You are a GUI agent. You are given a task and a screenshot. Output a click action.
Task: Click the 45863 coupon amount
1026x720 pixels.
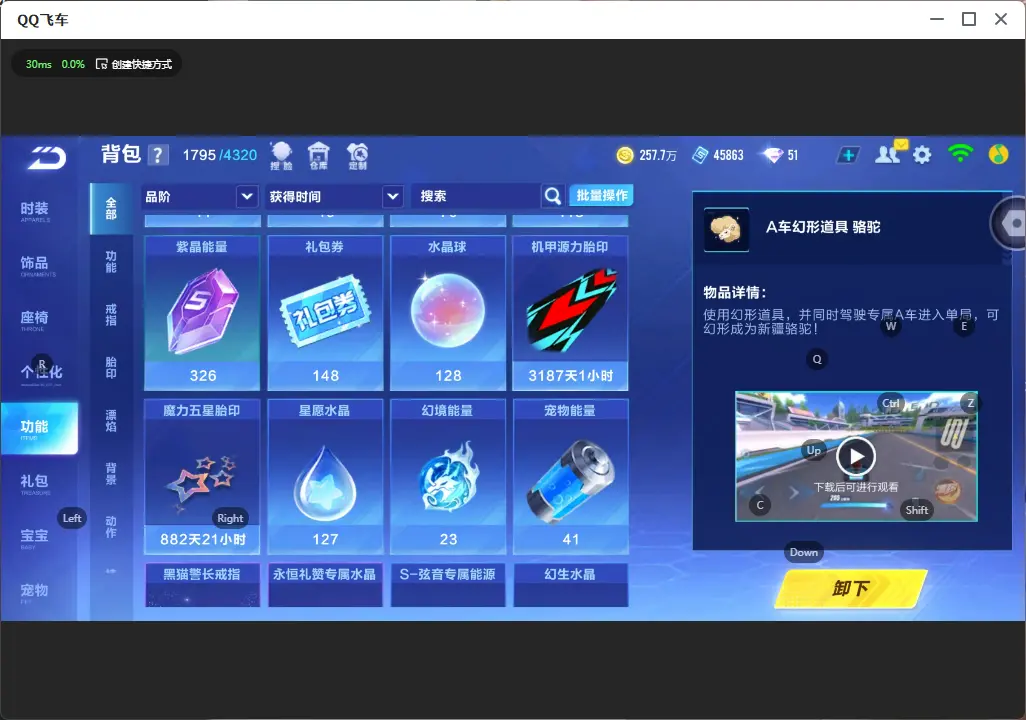click(728, 155)
